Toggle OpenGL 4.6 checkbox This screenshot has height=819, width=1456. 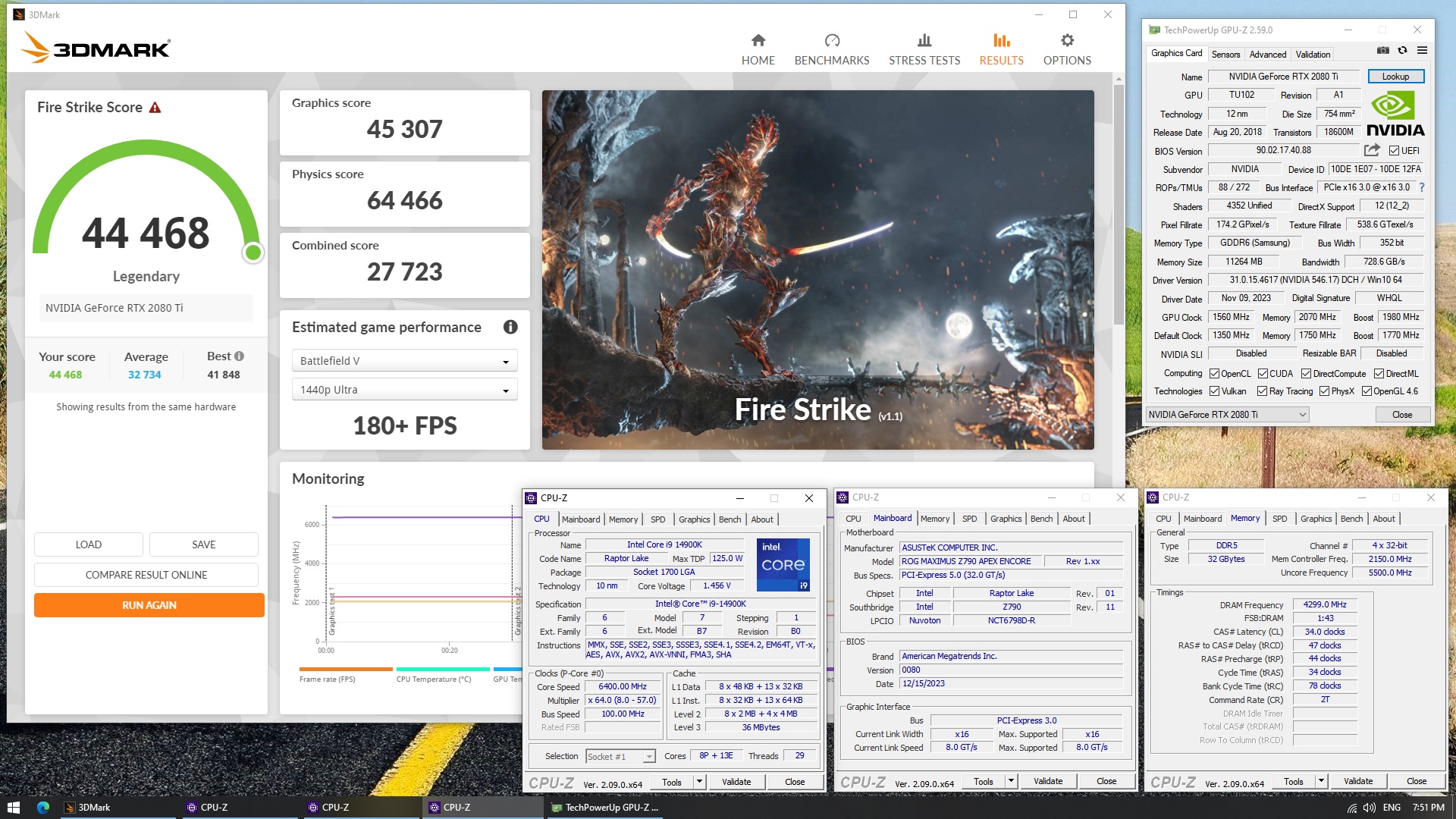tap(1367, 391)
